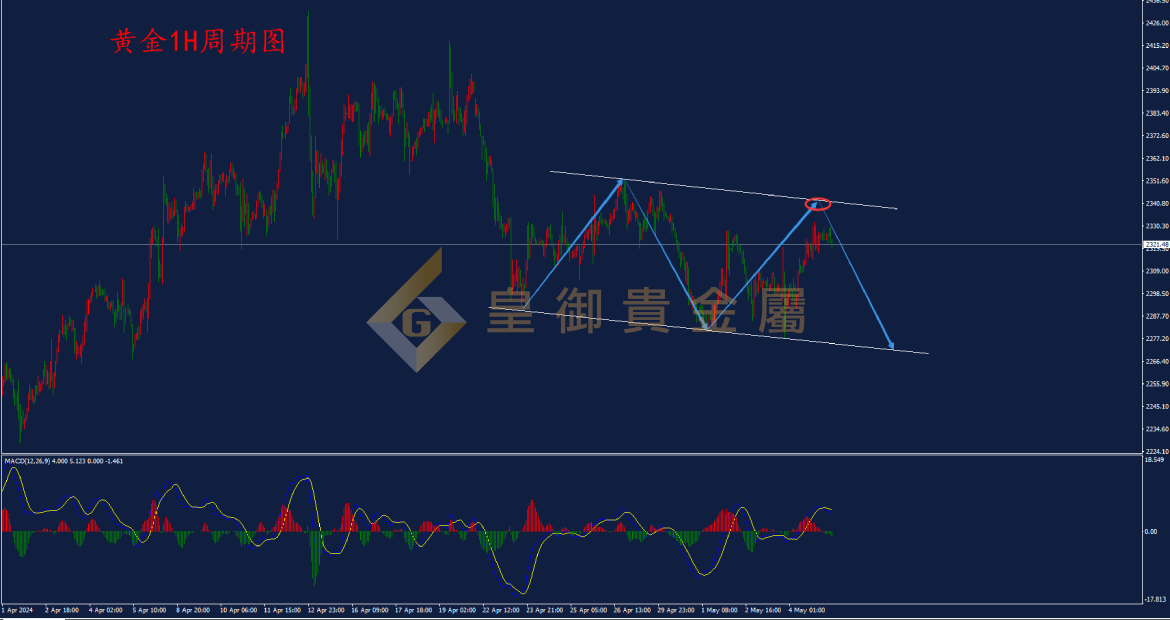
Task: Click the MACD zero level label 0.00
Action: (x=1151, y=531)
